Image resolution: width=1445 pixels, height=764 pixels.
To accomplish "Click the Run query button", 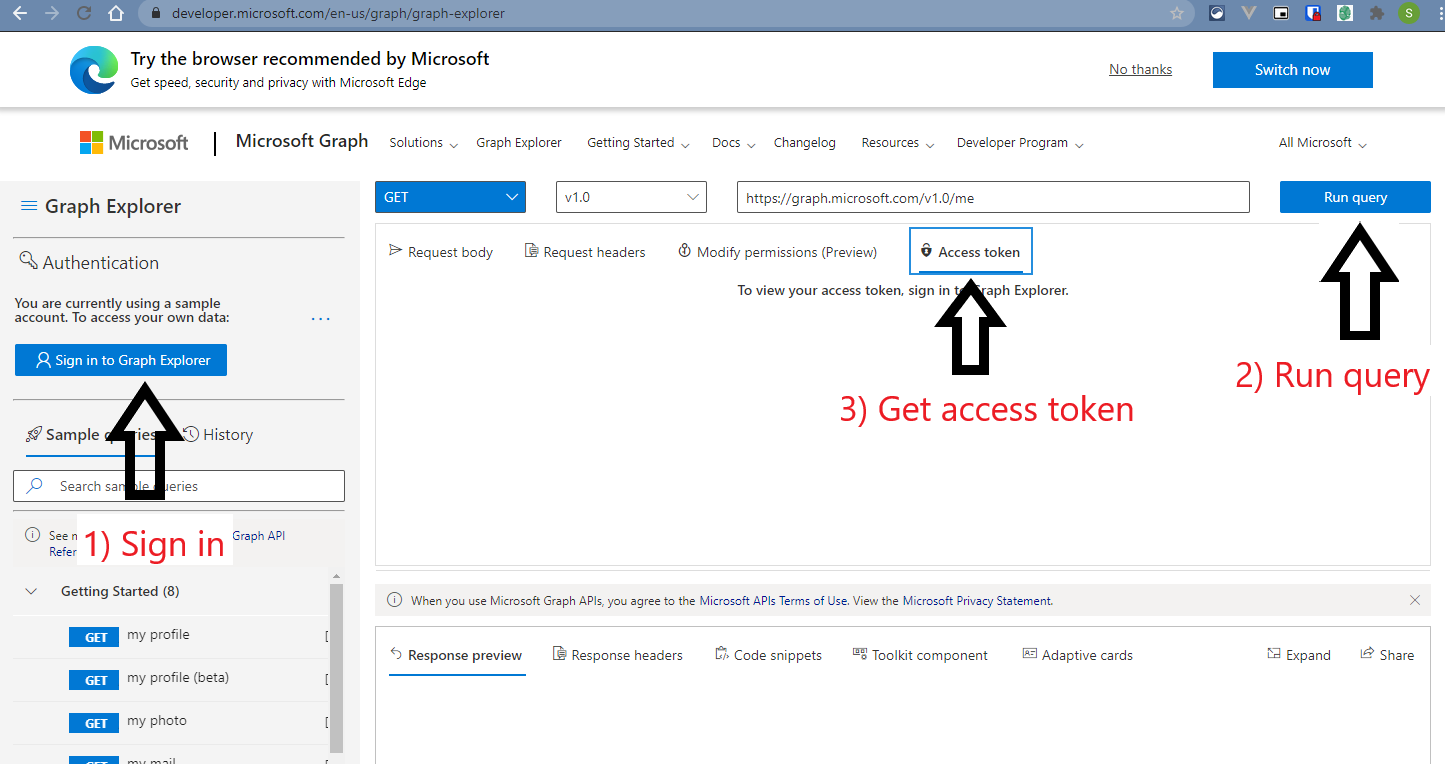I will click(x=1355, y=197).
